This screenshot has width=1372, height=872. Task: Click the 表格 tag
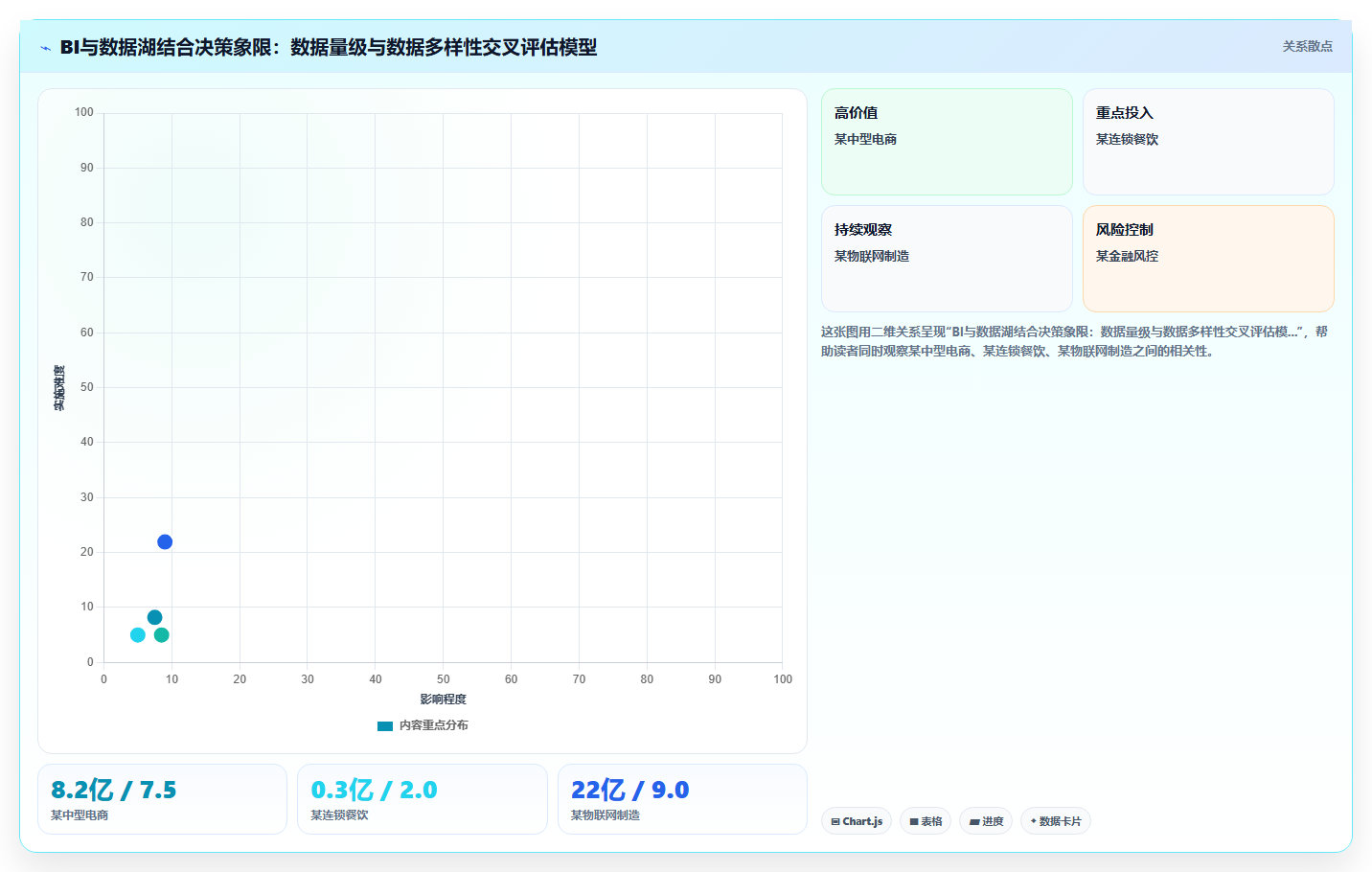(926, 821)
